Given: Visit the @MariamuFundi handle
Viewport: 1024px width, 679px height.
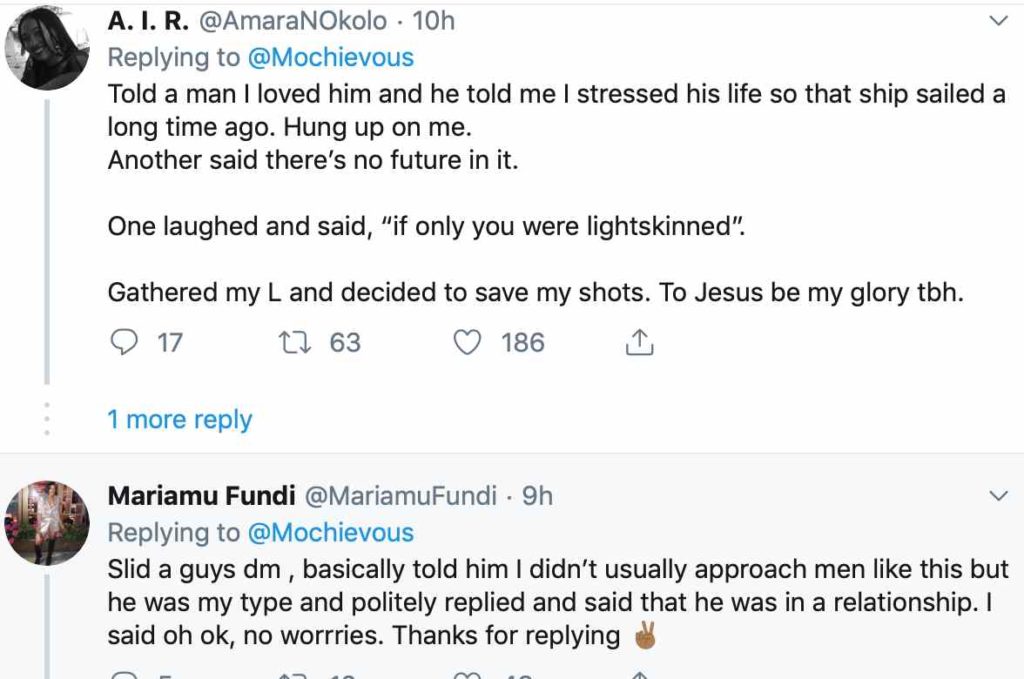Looking at the screenshot, I should click(x=398, y=496).
